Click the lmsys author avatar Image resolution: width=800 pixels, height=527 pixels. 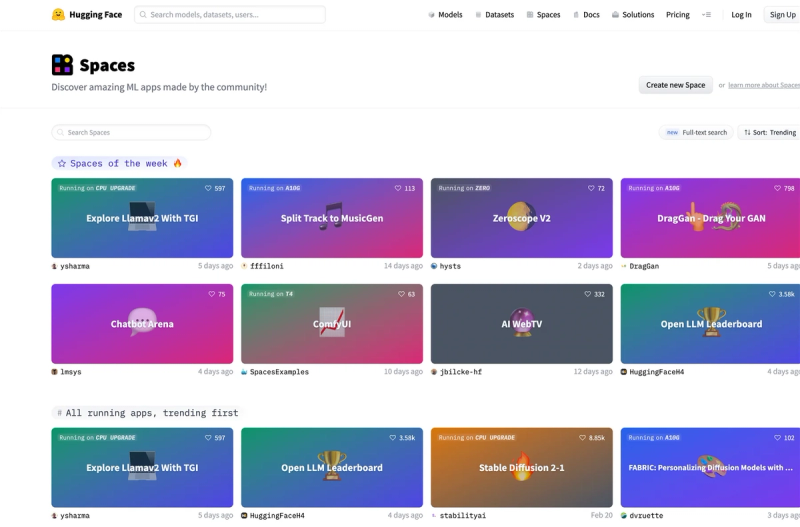(54, 372)
